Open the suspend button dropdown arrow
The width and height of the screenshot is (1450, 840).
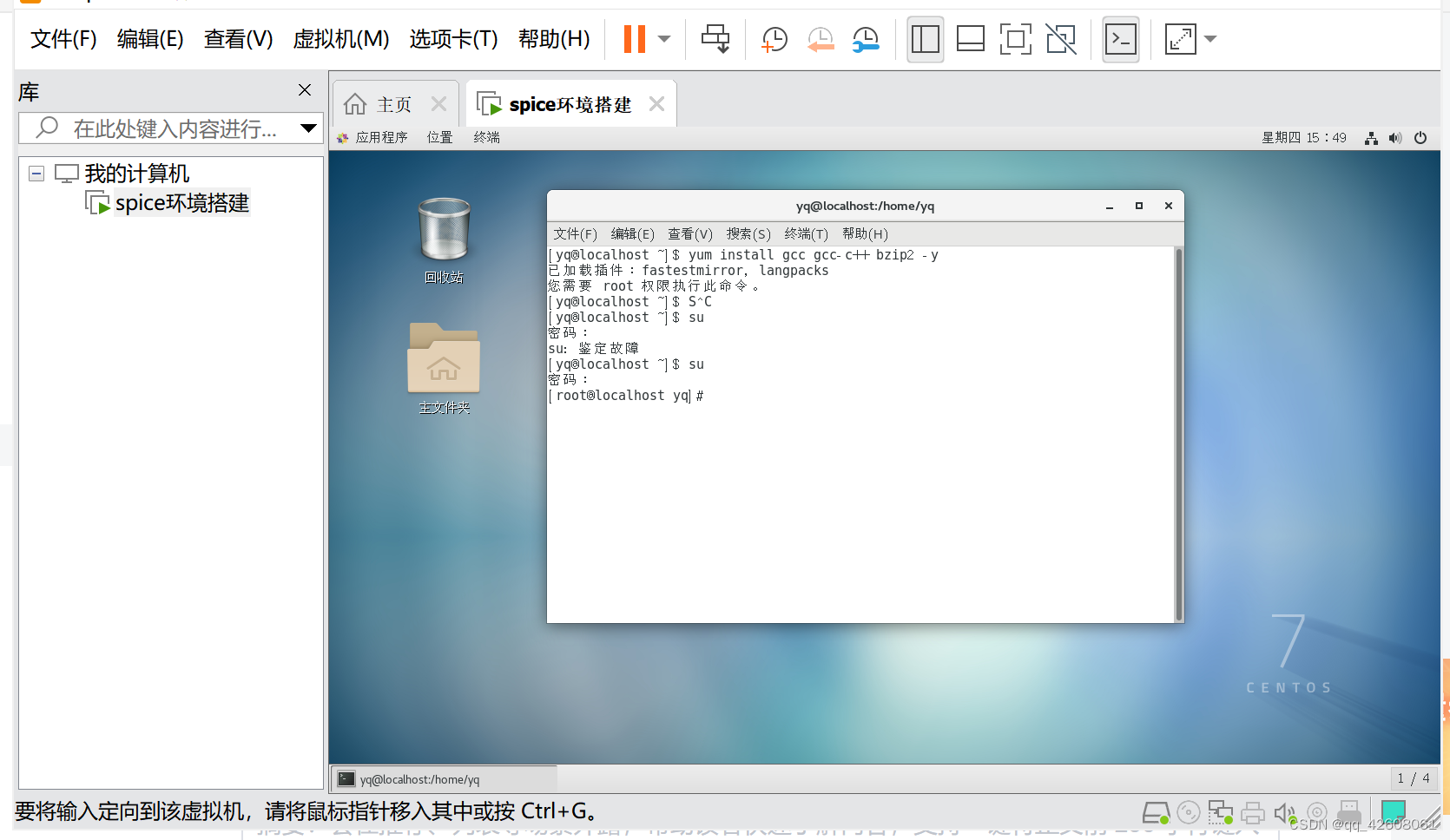pyautogui.click(x=663, y=39)
